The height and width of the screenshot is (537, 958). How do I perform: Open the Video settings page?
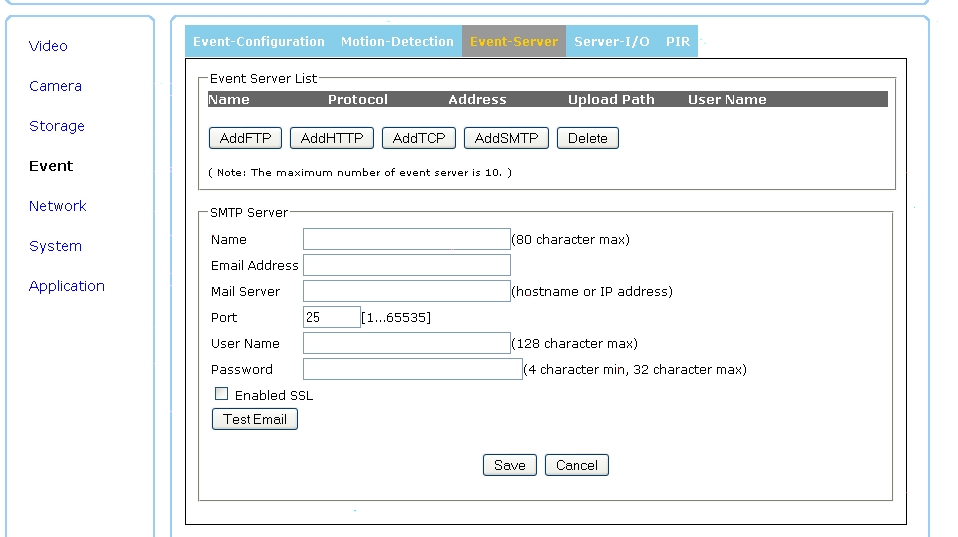48,46
